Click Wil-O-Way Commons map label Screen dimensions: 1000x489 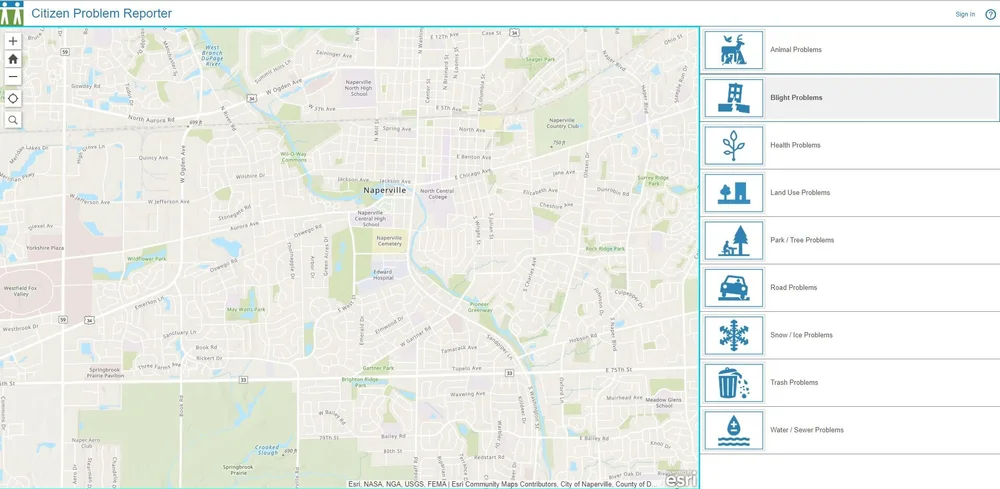coord(293,156)
